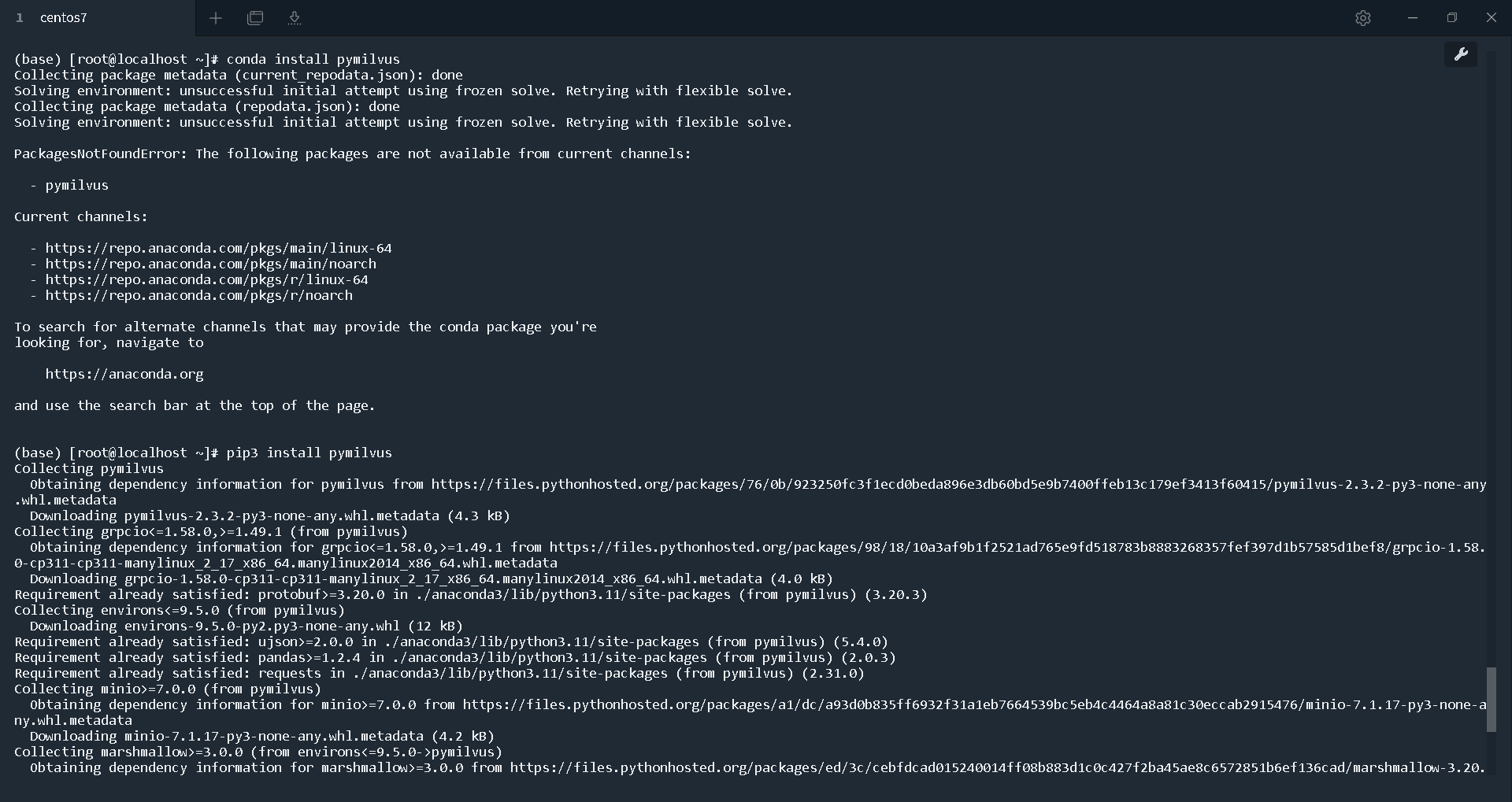This screenshot has height=802, width=1512.
Task: Click the tab index badge showing 1
Action: [x=19, y=18]
